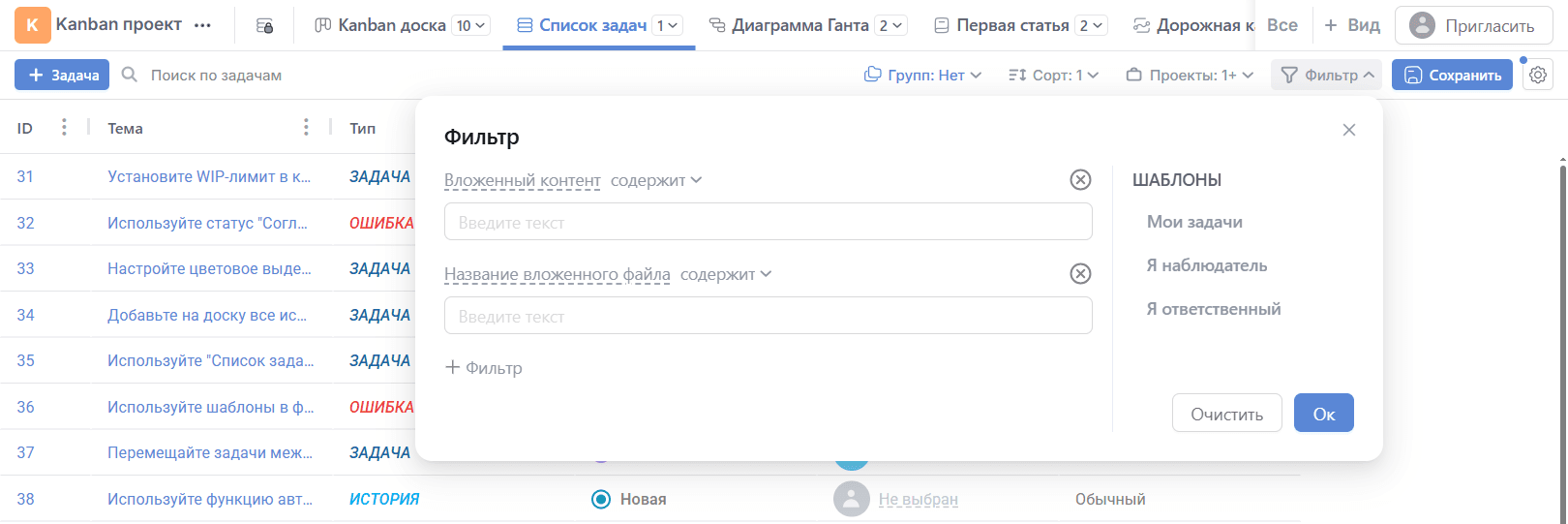Open Тема column three-dots menu

(x=306, y=127)
